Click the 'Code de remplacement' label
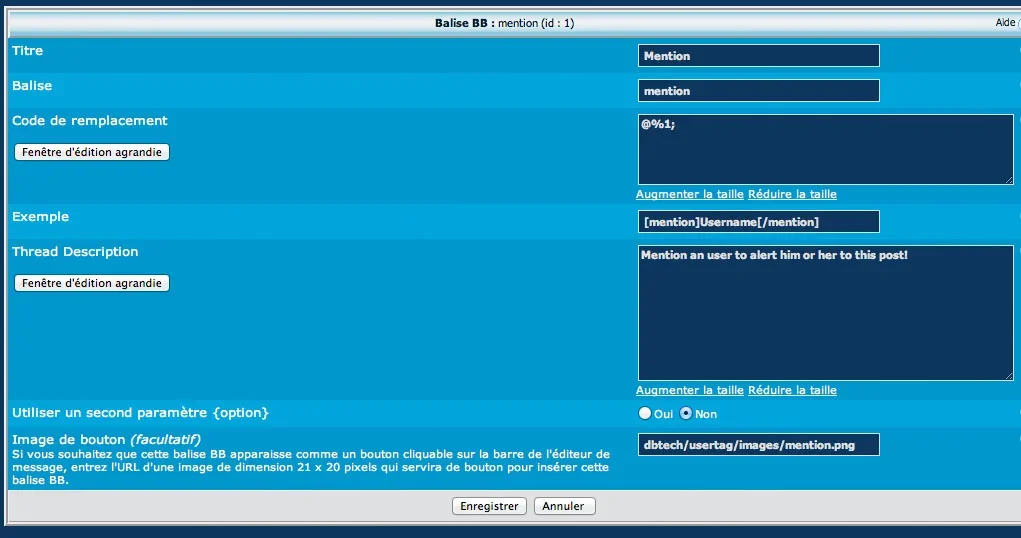Viewport: 1021px width, 538px height. pyautogui.click(x=90, y=120)
